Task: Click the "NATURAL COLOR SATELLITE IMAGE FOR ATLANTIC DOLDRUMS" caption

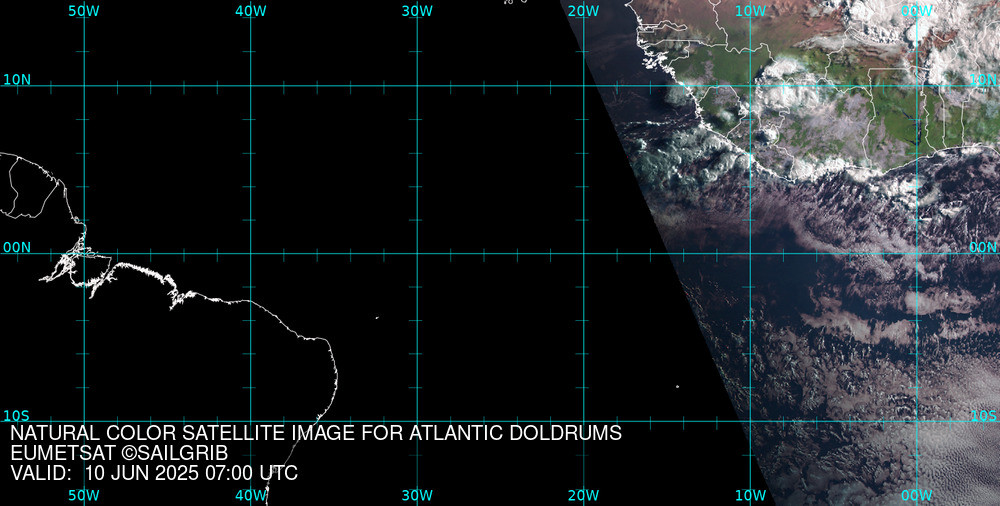Action: [316, 433]
